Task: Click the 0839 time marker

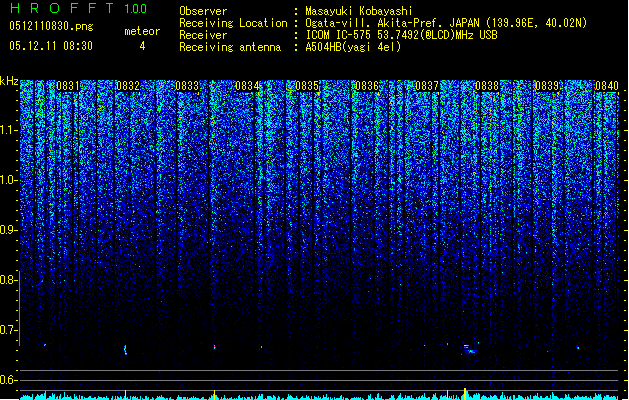Action: tap(547, 86)
